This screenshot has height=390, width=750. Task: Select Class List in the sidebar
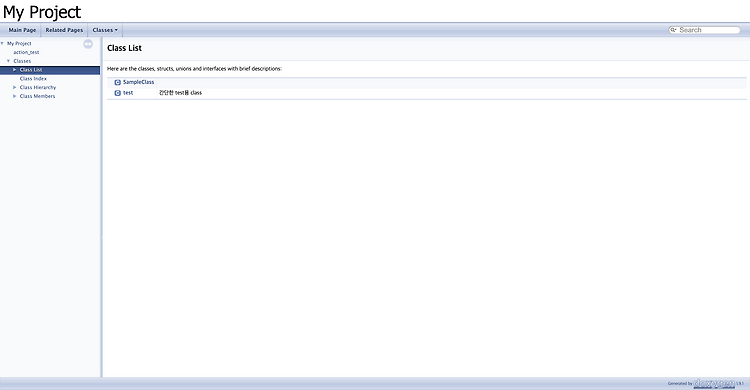point(31,70)
